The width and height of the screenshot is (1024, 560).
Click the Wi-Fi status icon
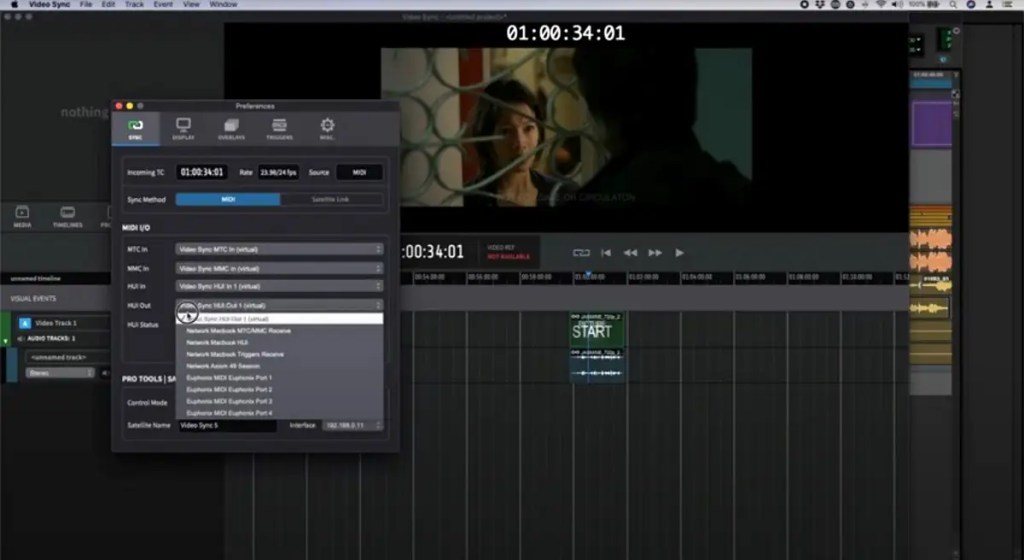click(x=880, y=5)
